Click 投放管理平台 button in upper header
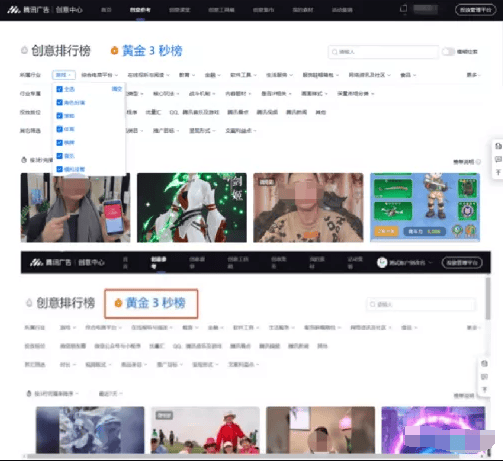 [476, 10]
